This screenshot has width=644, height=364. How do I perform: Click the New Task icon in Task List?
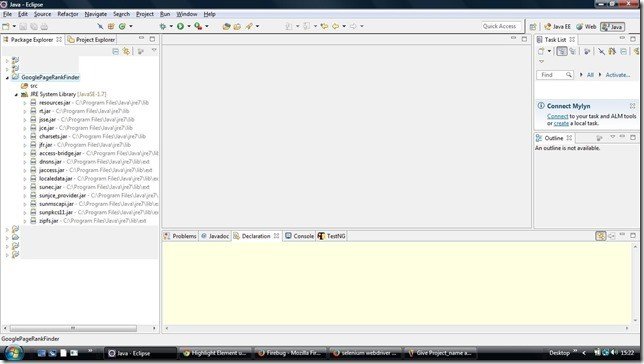point(541,51)
